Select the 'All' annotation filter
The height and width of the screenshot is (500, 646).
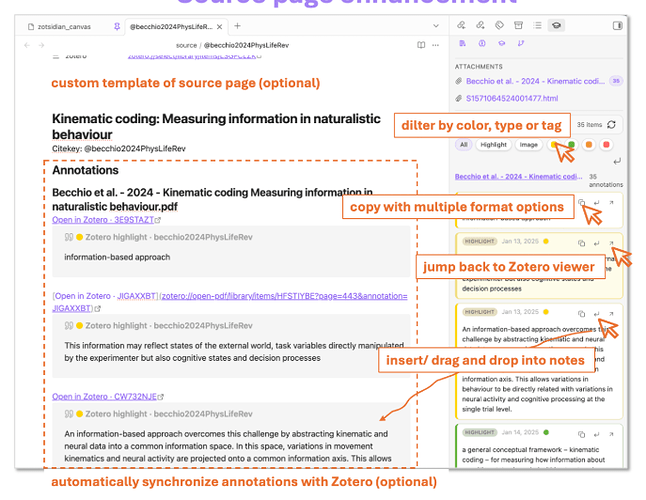464,145
